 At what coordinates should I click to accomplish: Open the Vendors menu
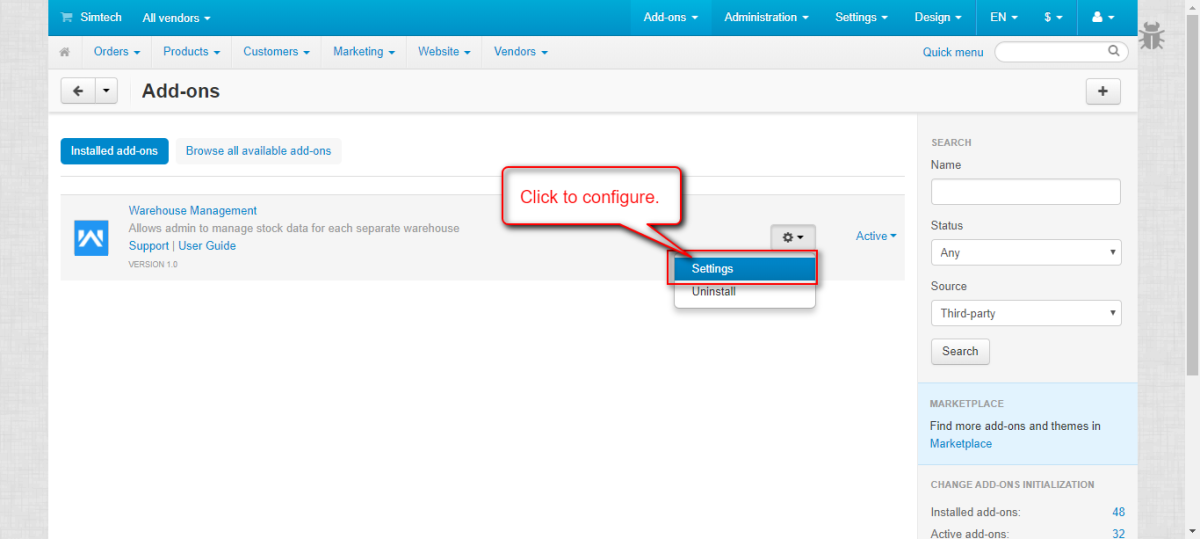pos(520,51)
